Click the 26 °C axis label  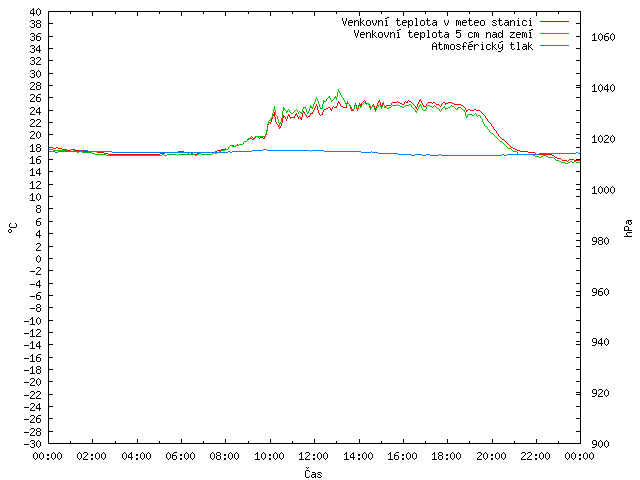point(36,98)
